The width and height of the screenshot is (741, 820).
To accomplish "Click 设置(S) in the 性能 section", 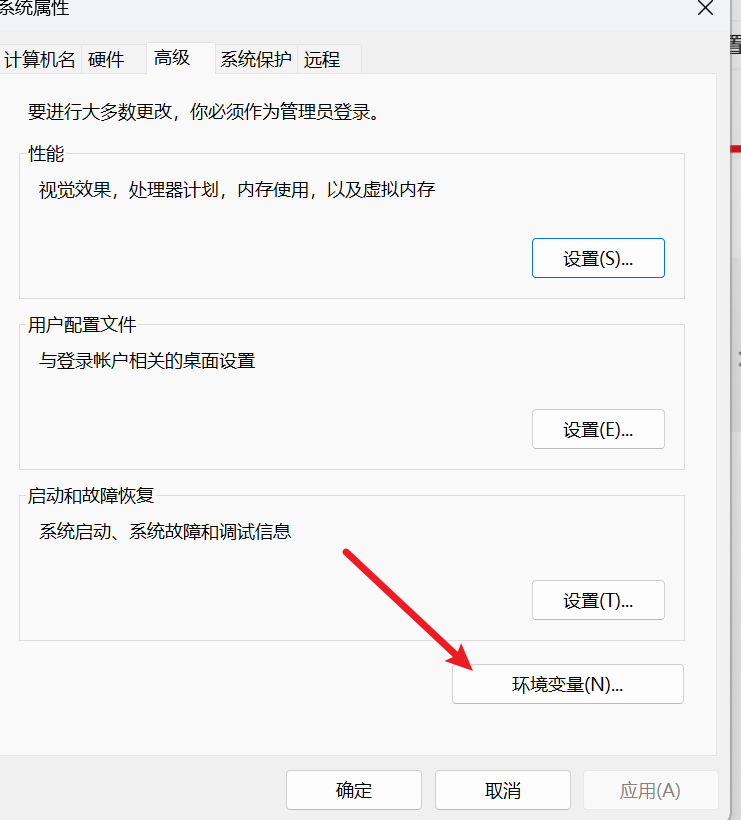I will [x=598, y=258].
